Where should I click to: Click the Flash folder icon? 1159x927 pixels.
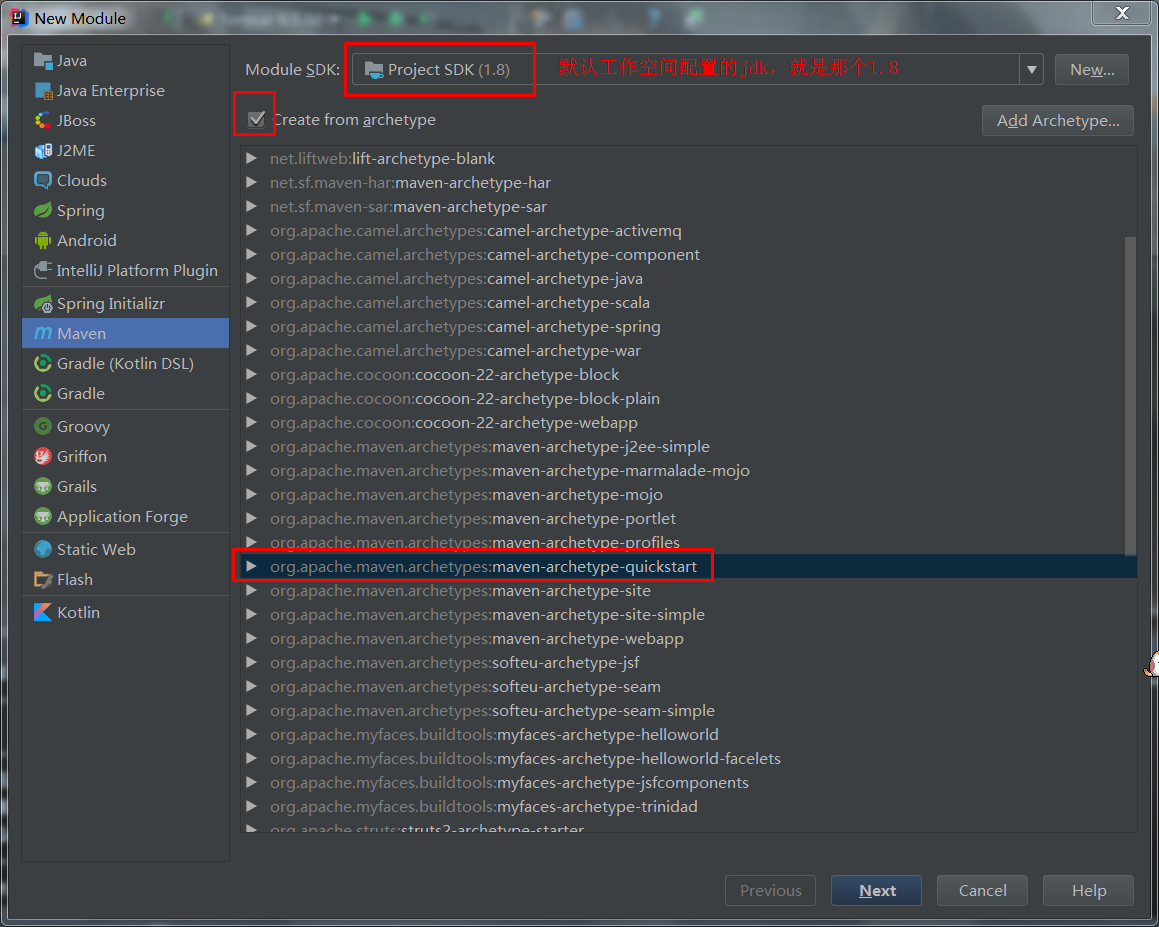pyautogui.click(x=43, y=580)
